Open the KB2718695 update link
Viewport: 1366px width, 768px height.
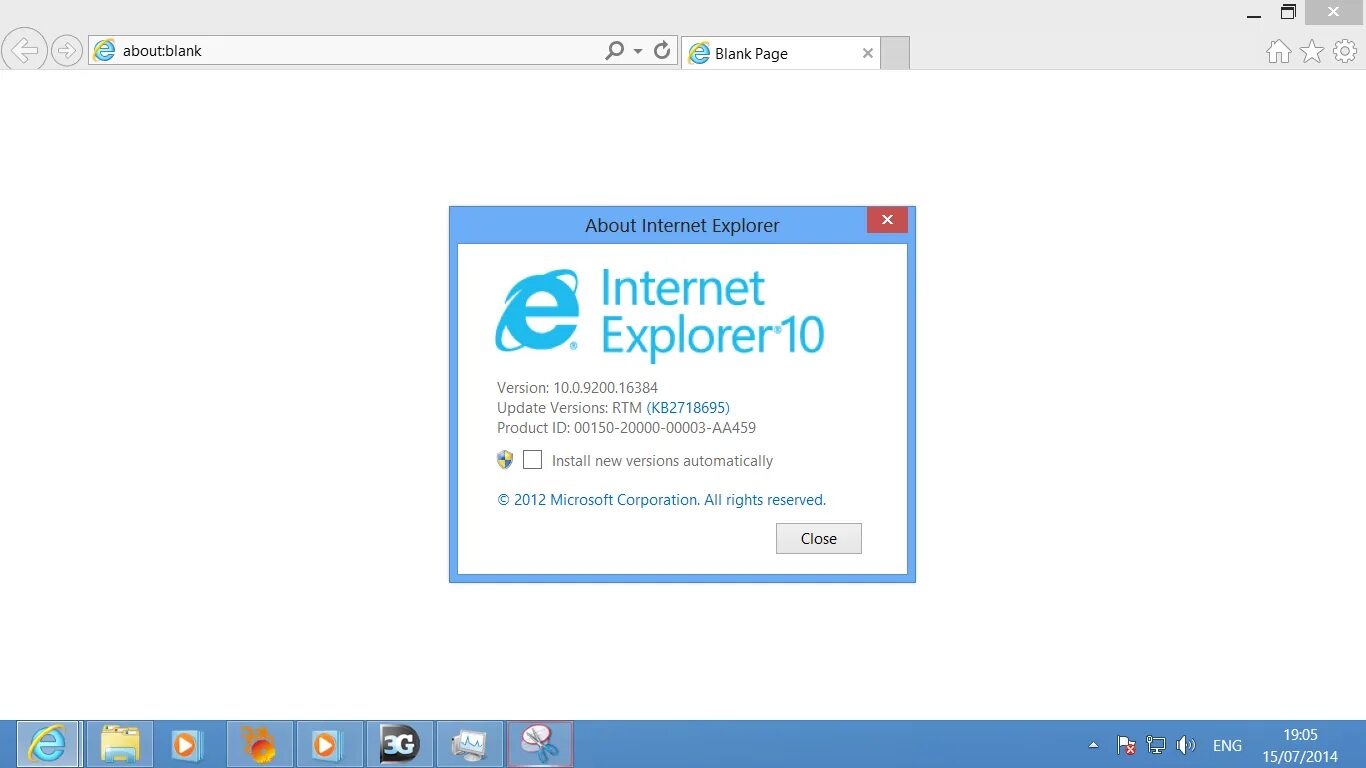[688, 407]
